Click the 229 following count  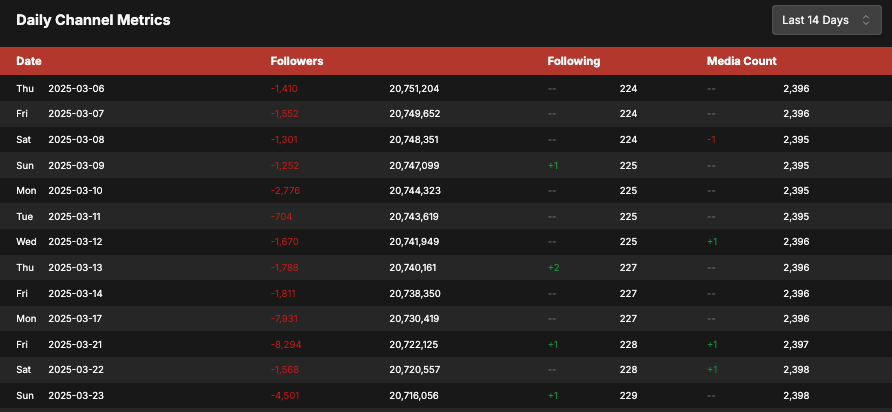pos(628,395)
